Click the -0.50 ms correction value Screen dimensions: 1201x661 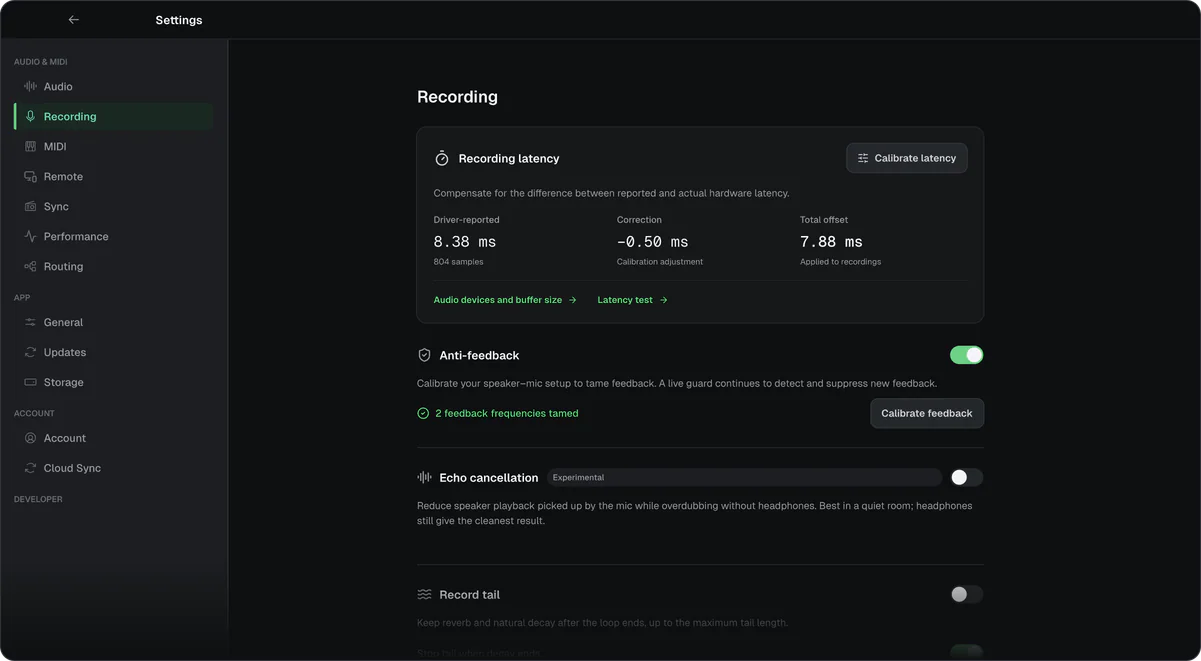coord(652,242)
